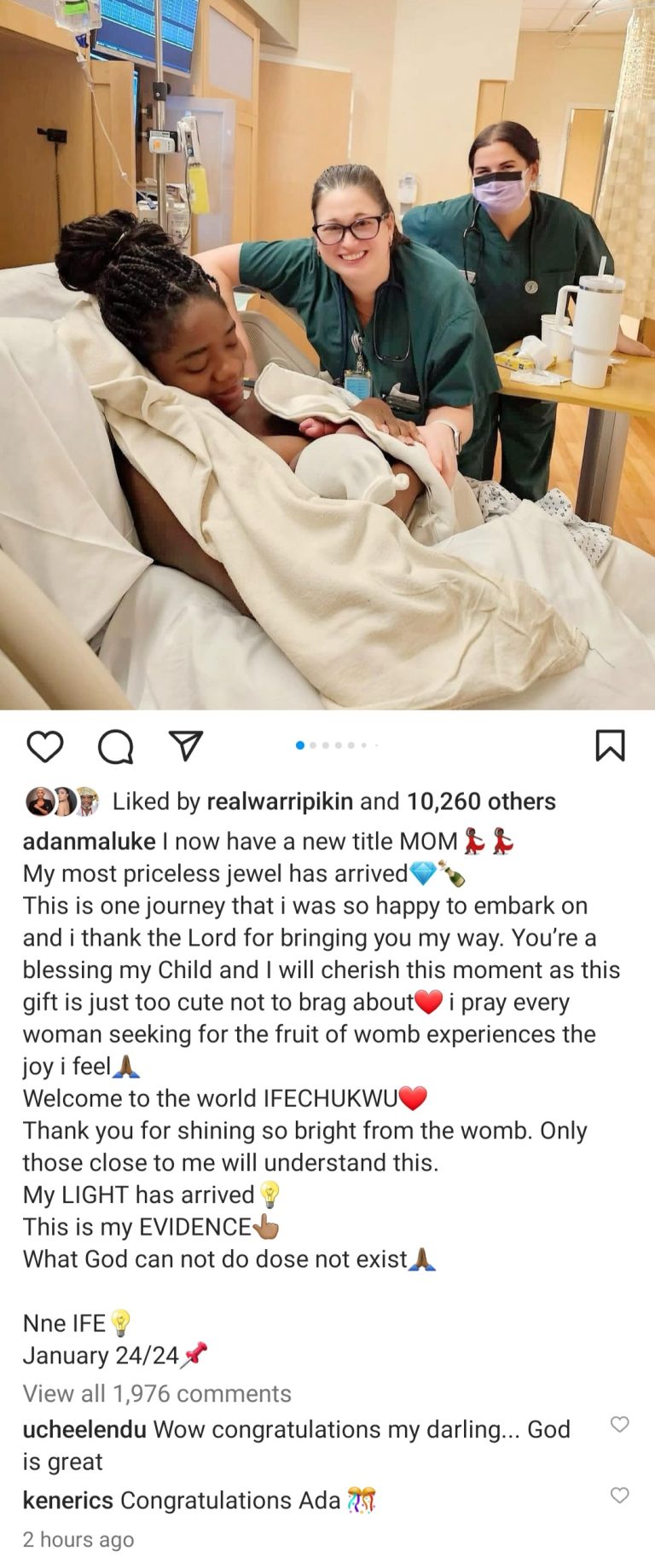Tap the paper plane share icon
Viewport: 655px width, 1568px height.
[185, 745]
